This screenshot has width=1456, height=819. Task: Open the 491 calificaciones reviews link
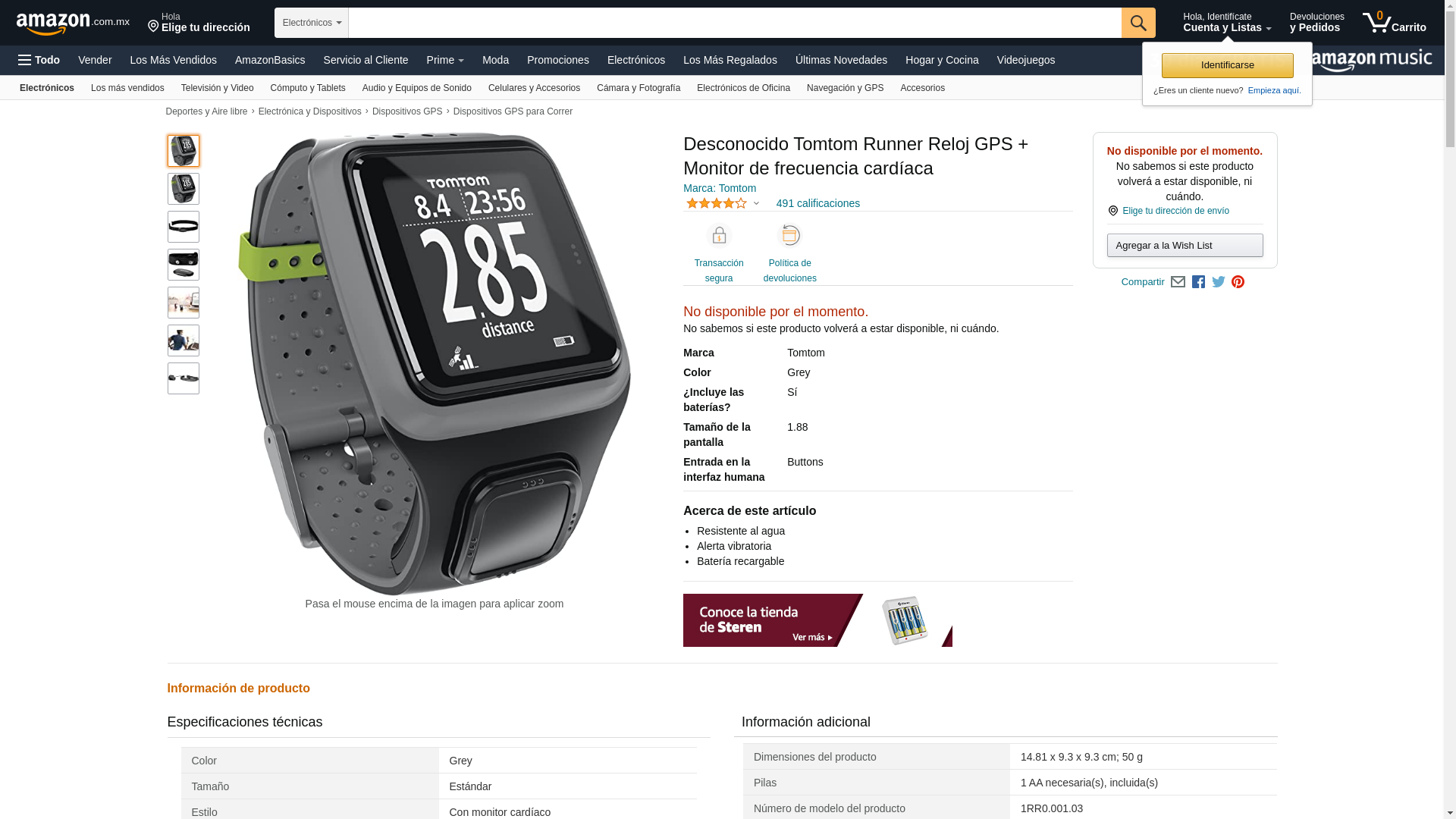817,203
